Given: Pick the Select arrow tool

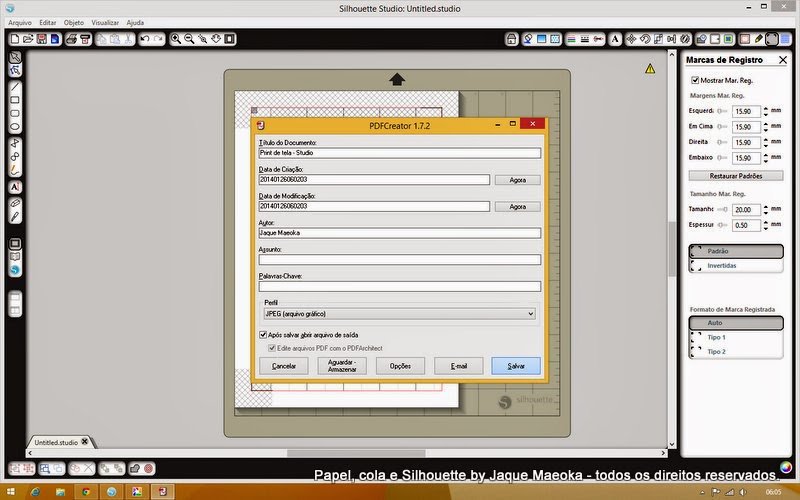Looking at the screenshot, I should 15,57.
